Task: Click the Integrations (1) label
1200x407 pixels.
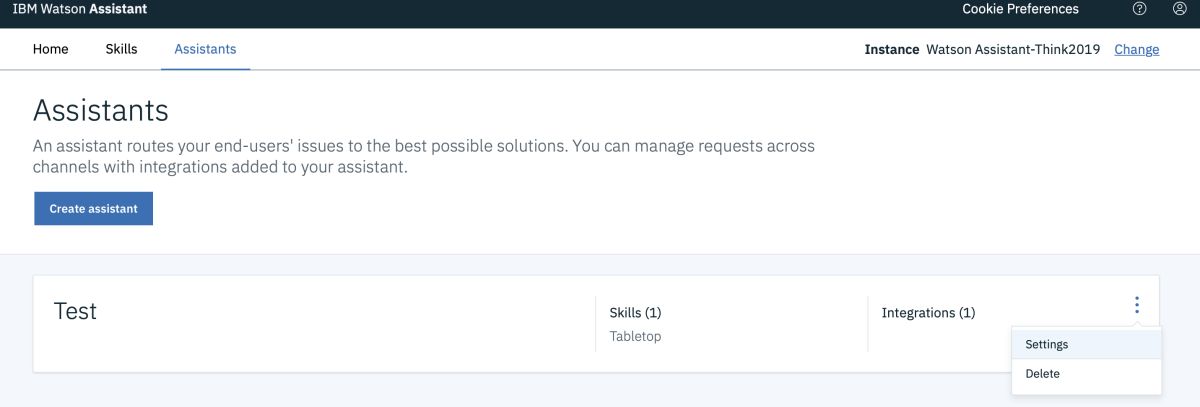Action: click(x=928, y=313)
